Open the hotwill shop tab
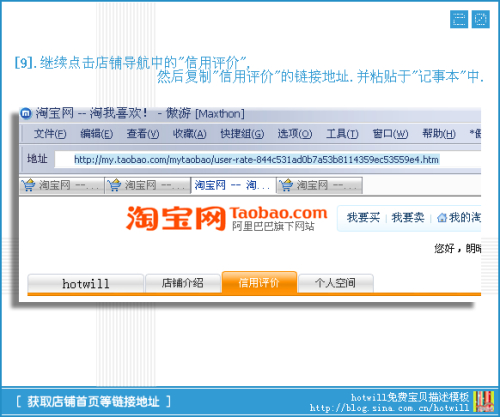Screen dimensions: 500x417 click(86, 284)
